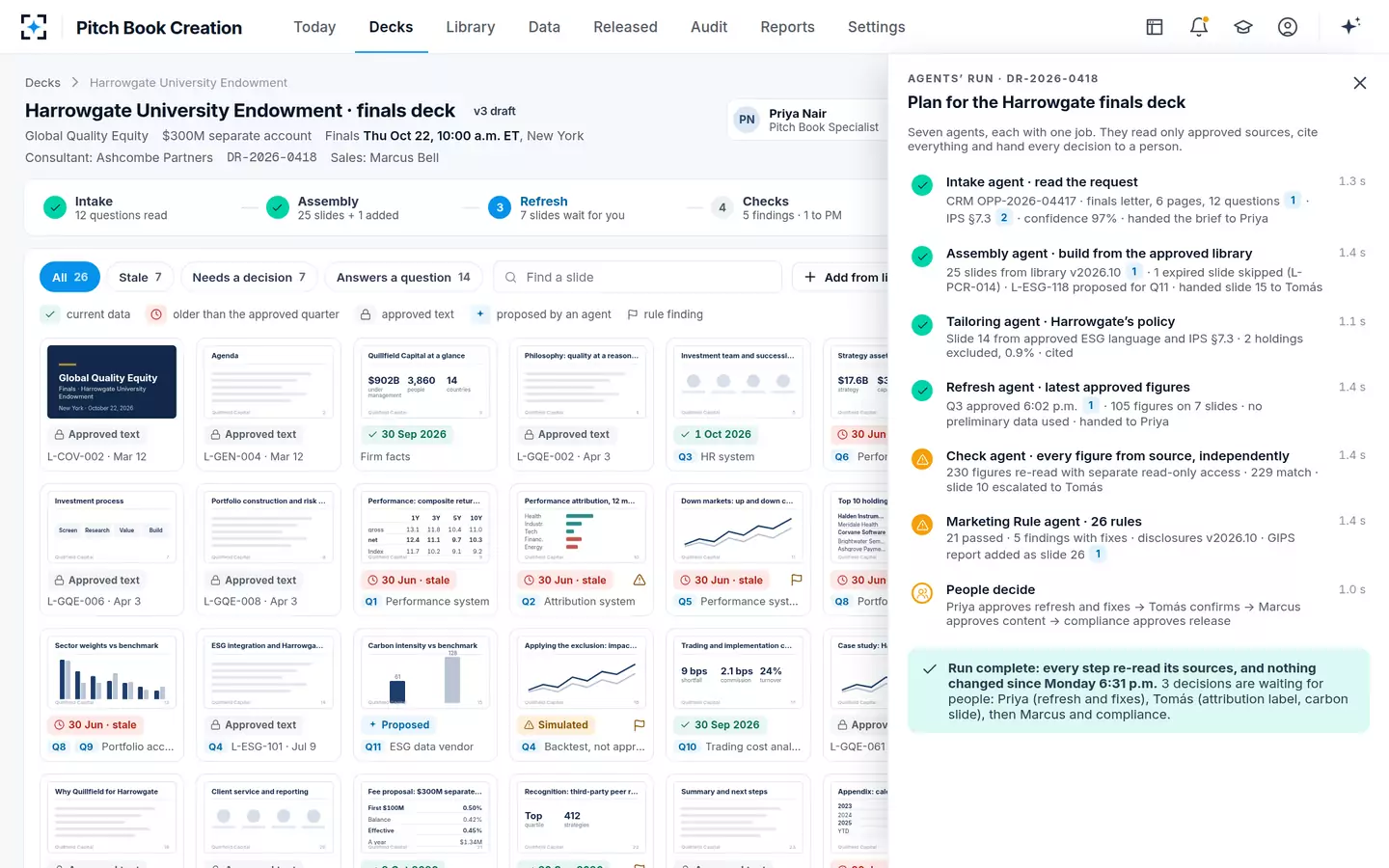This screenshot has width=1389, height=868.
Task: Open the notifications bell
Action: 1199,27
